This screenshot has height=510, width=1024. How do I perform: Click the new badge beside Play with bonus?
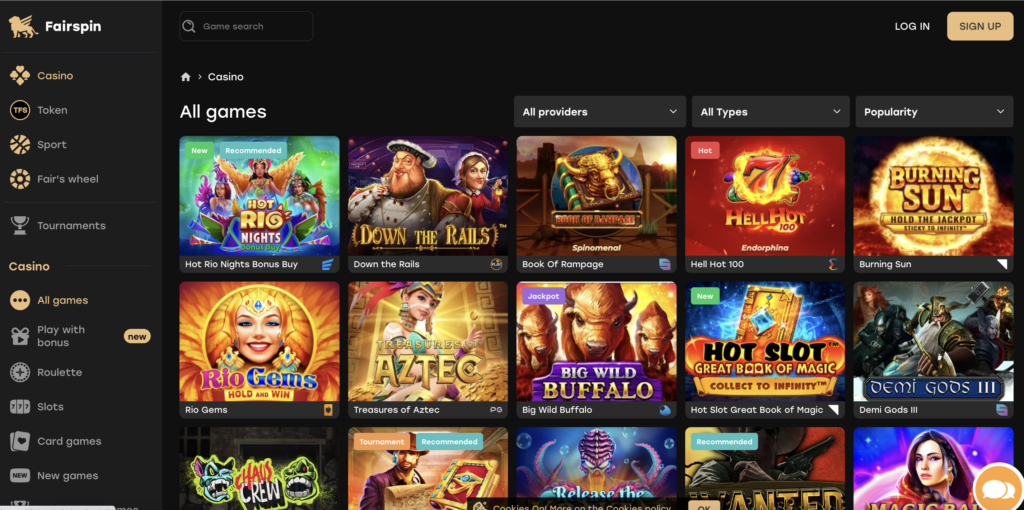coord(137,336)
